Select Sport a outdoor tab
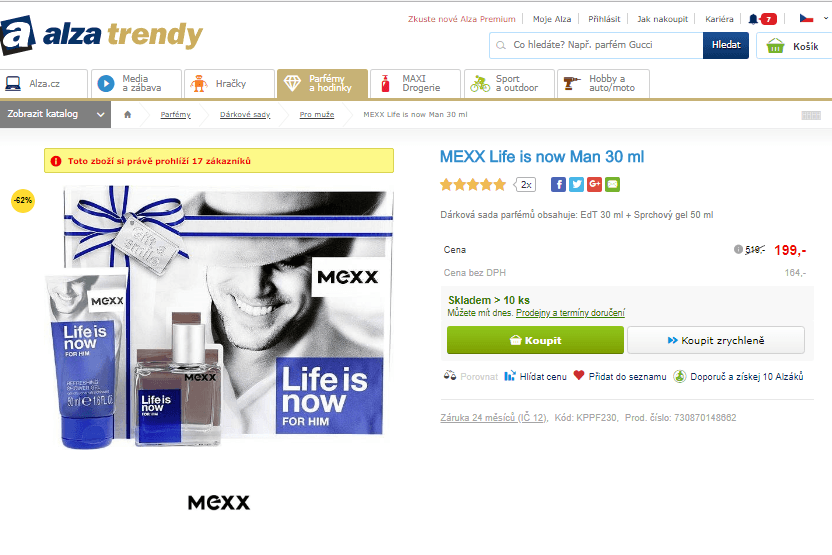This screenshot has height=555, width=832. [509, 84]
